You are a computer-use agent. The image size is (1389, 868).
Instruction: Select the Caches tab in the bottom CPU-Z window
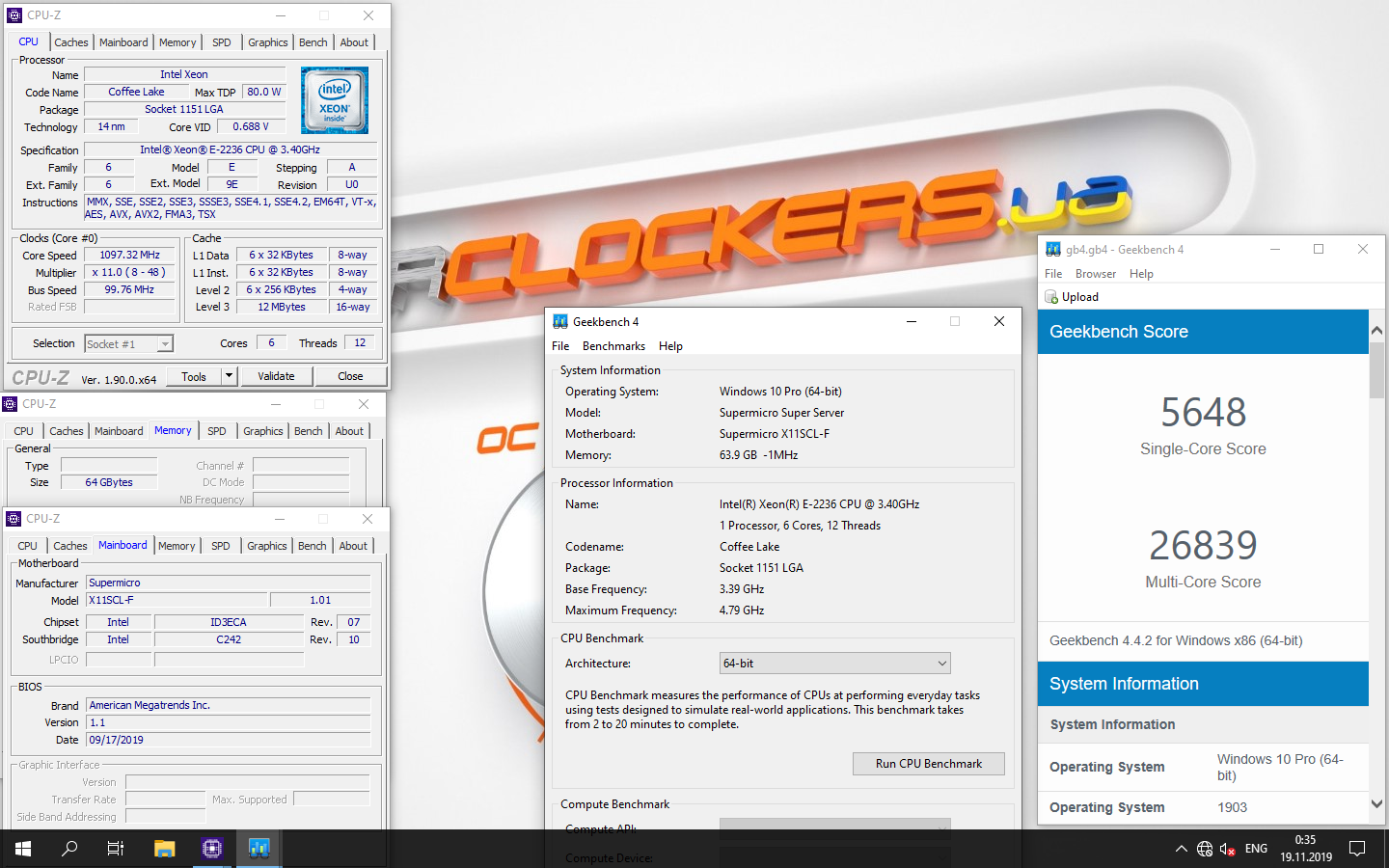[x=70, y=546]
